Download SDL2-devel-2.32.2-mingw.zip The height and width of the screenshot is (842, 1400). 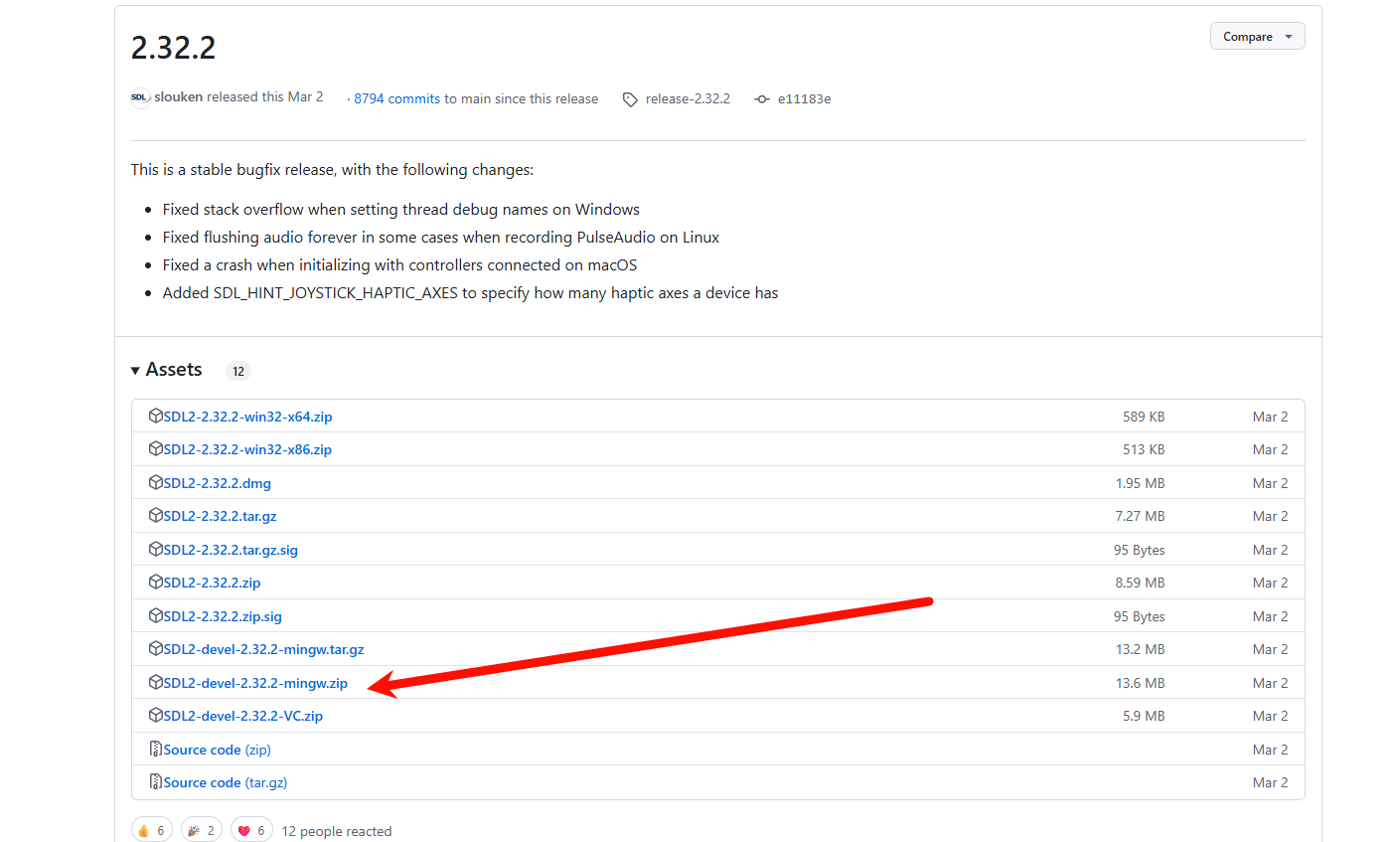tap(255, 683)
